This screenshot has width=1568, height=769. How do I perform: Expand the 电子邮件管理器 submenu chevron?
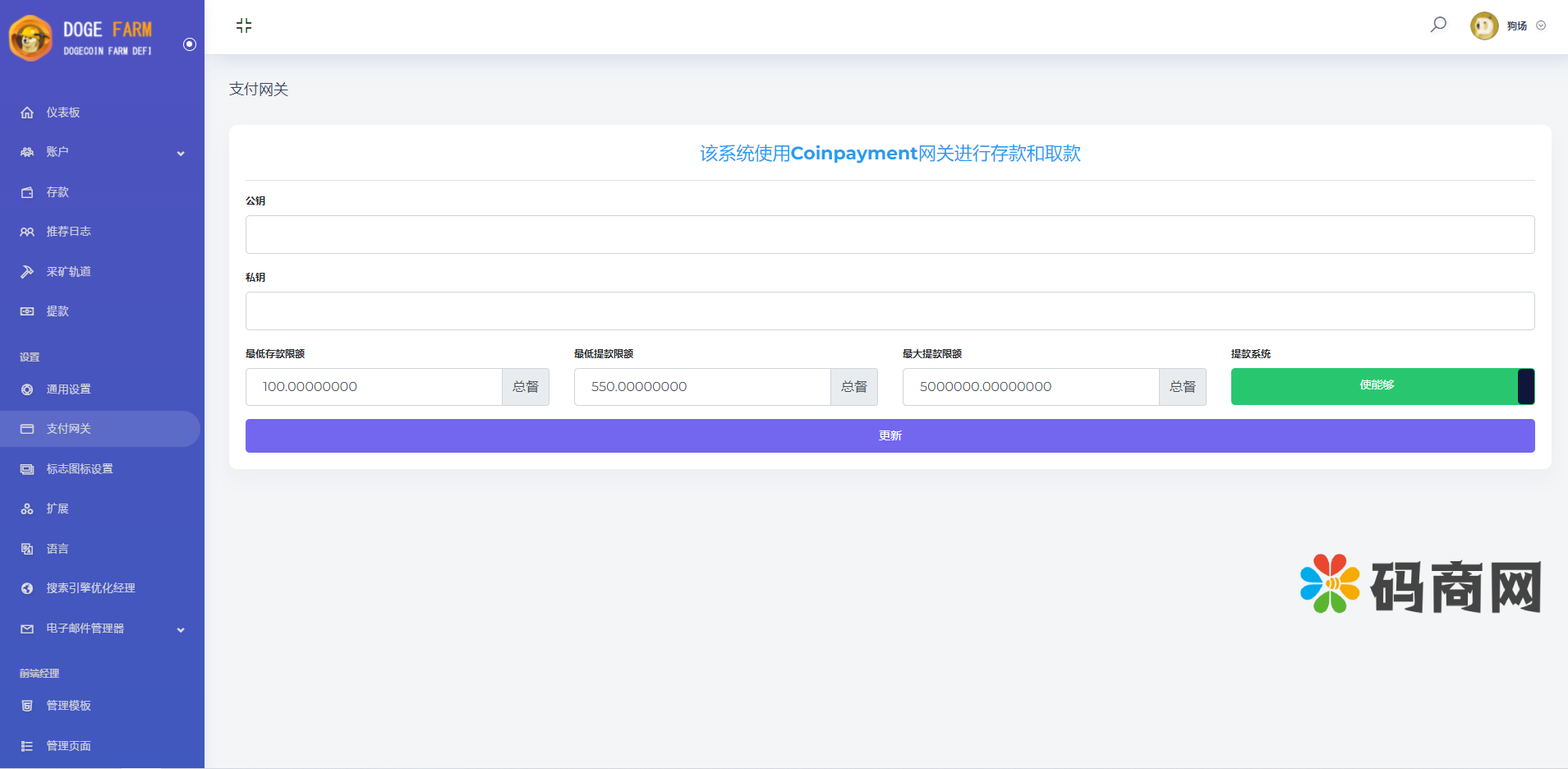click(181, 629)
